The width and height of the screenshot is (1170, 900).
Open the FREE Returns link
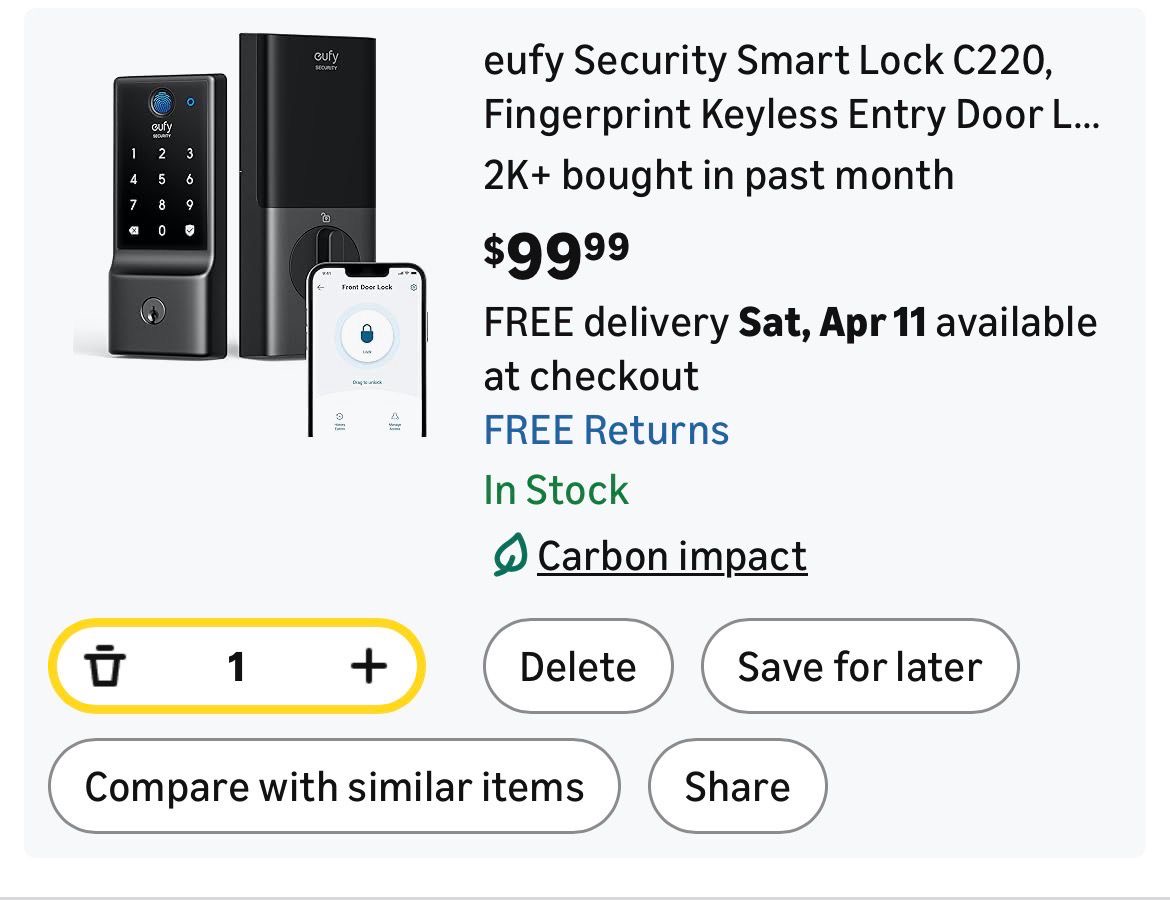tap(606, 430)
